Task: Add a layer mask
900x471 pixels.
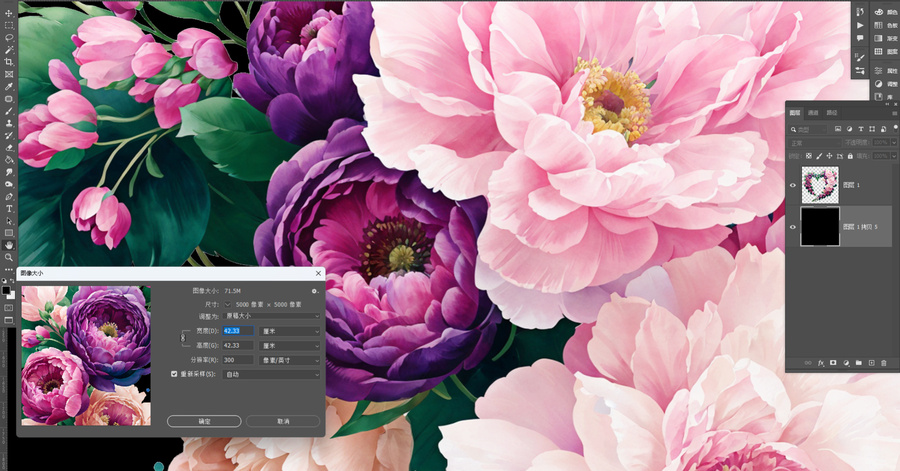Action: tap(833, 363)
